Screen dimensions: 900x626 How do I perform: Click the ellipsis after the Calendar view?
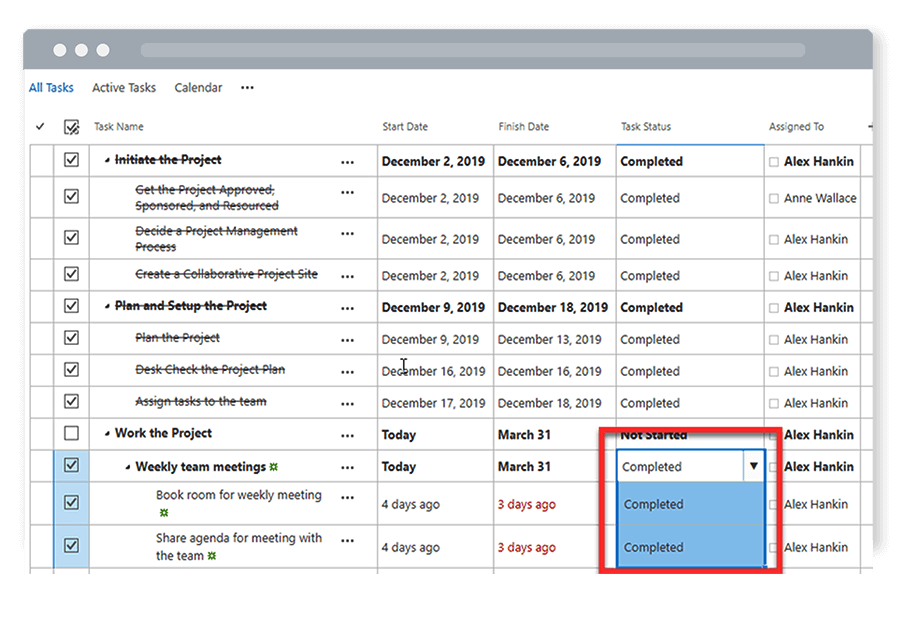247,88
